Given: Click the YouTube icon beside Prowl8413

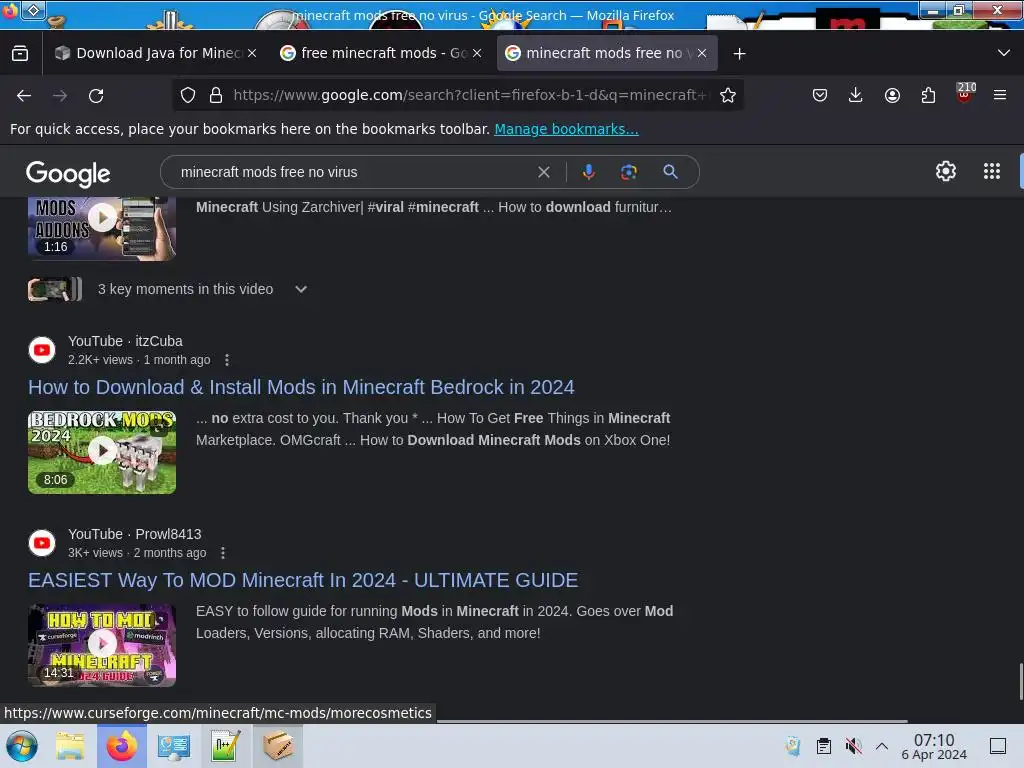Looking at the screenshot, I should coord(42,543).
